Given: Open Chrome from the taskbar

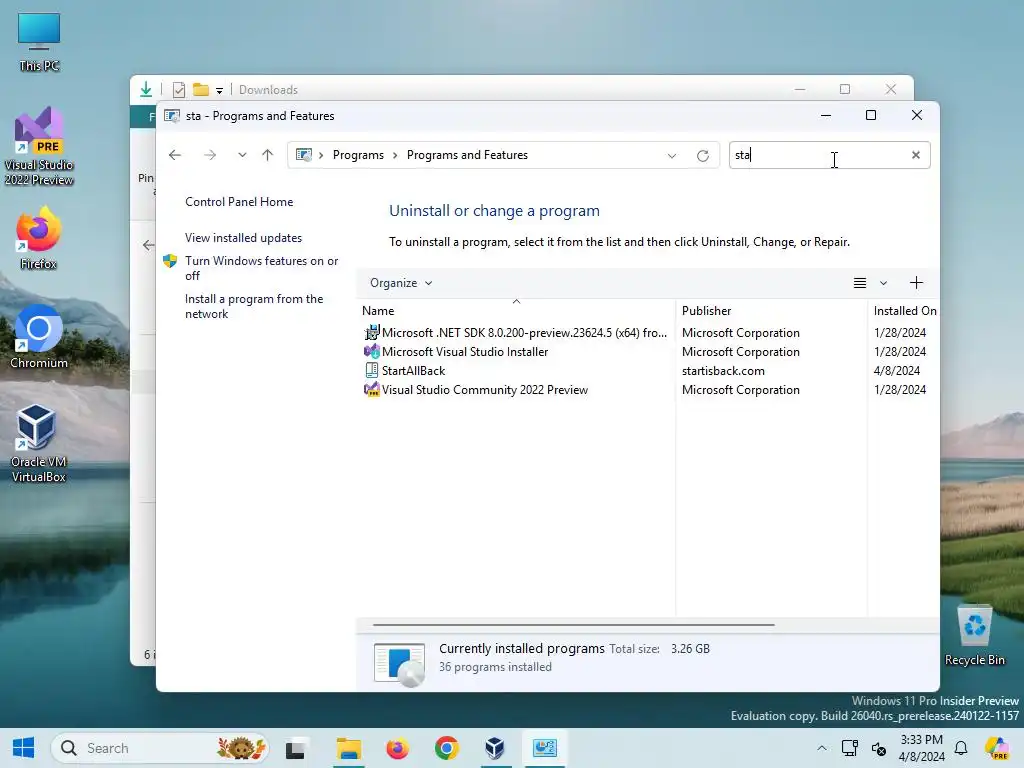Looking at the screenshot, I should 447,748.
